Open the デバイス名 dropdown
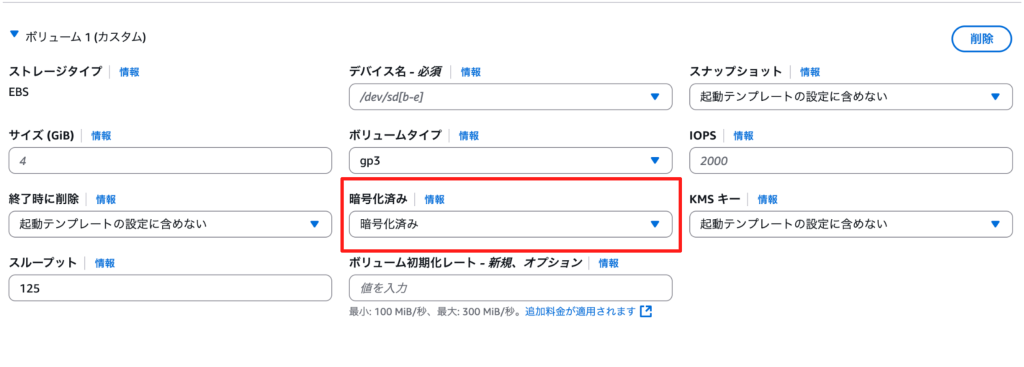1024x367 pixels. (x=511, y=97)
